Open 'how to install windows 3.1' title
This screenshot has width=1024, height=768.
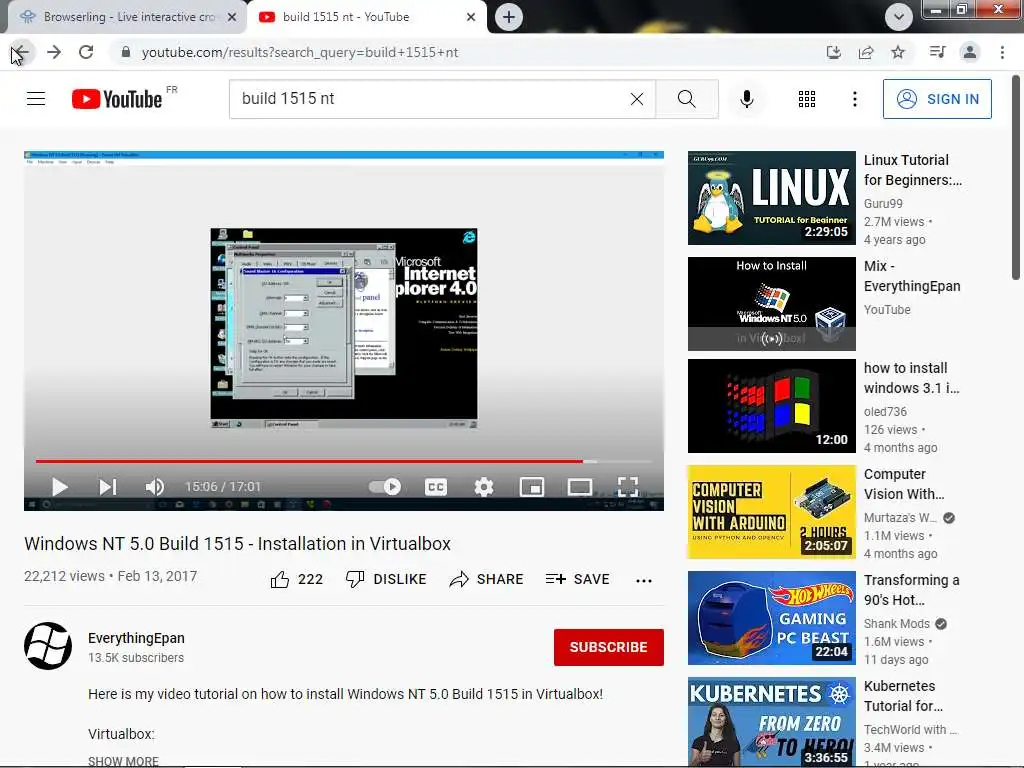(x=912, y=378)
